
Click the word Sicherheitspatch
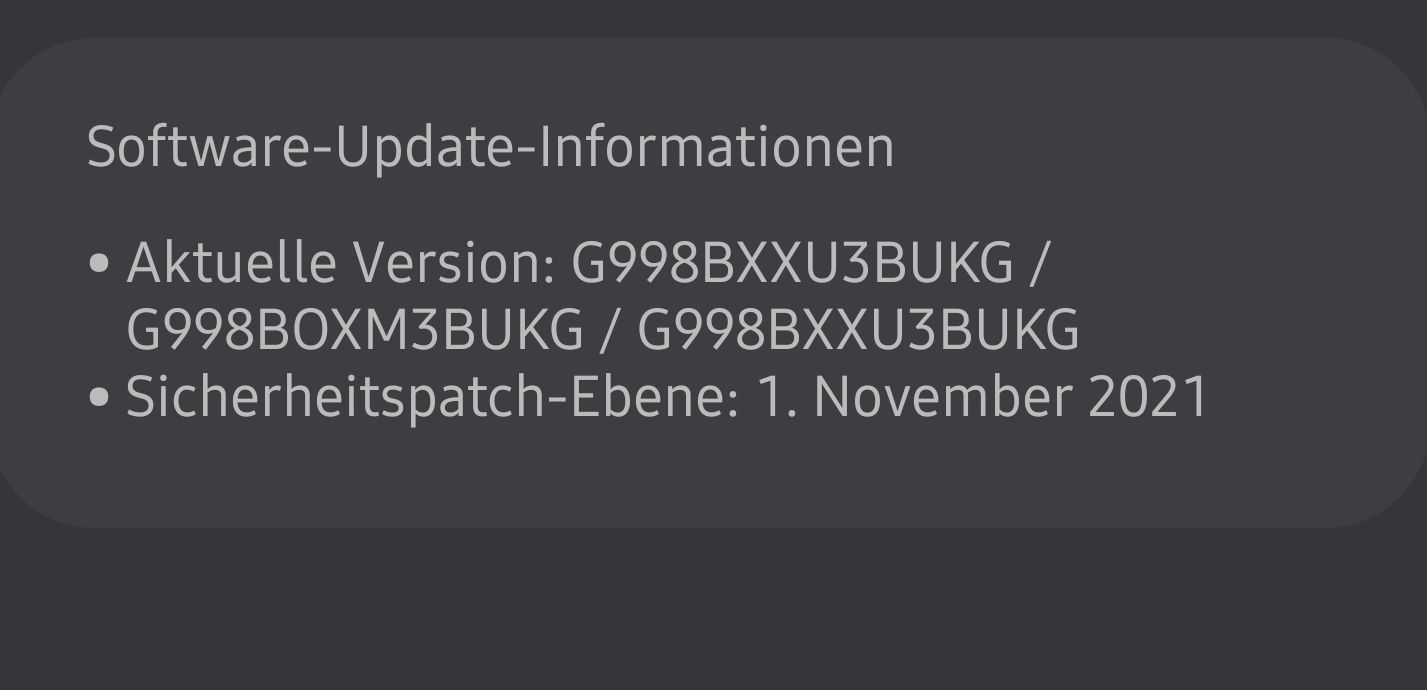[334, 397]
